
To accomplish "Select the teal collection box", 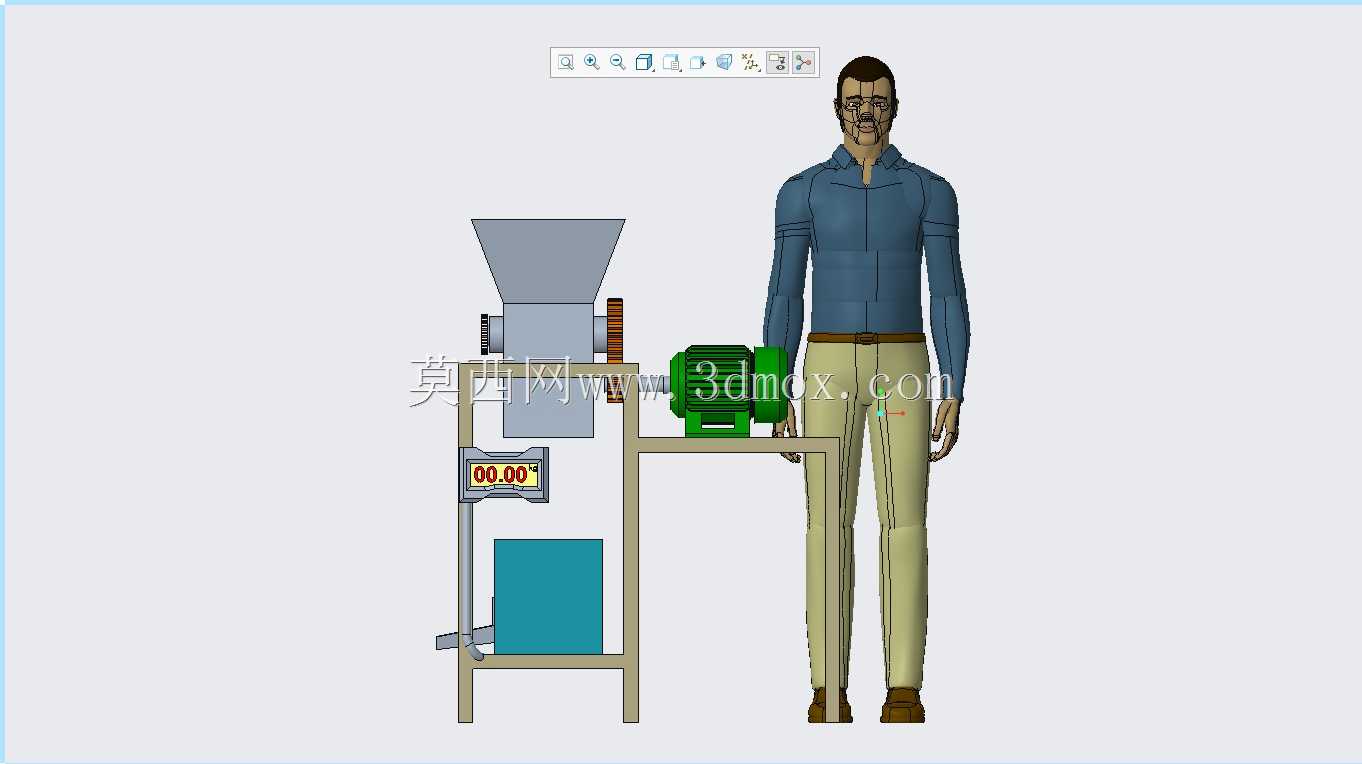I will point(548,597).
